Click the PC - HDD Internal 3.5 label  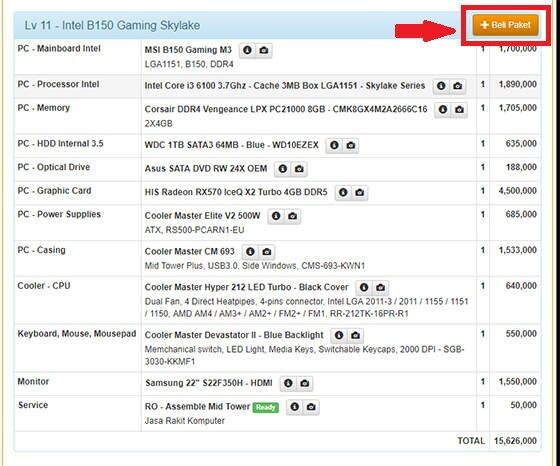click(60, 144)
